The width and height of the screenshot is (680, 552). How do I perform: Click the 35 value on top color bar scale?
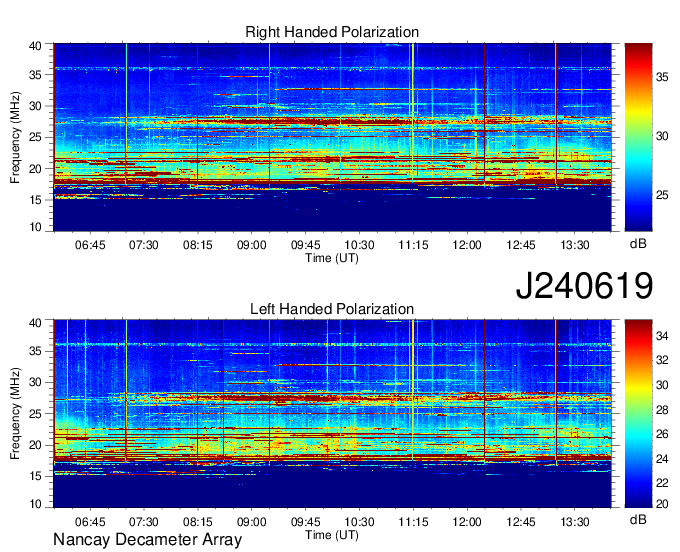[662, 77]
